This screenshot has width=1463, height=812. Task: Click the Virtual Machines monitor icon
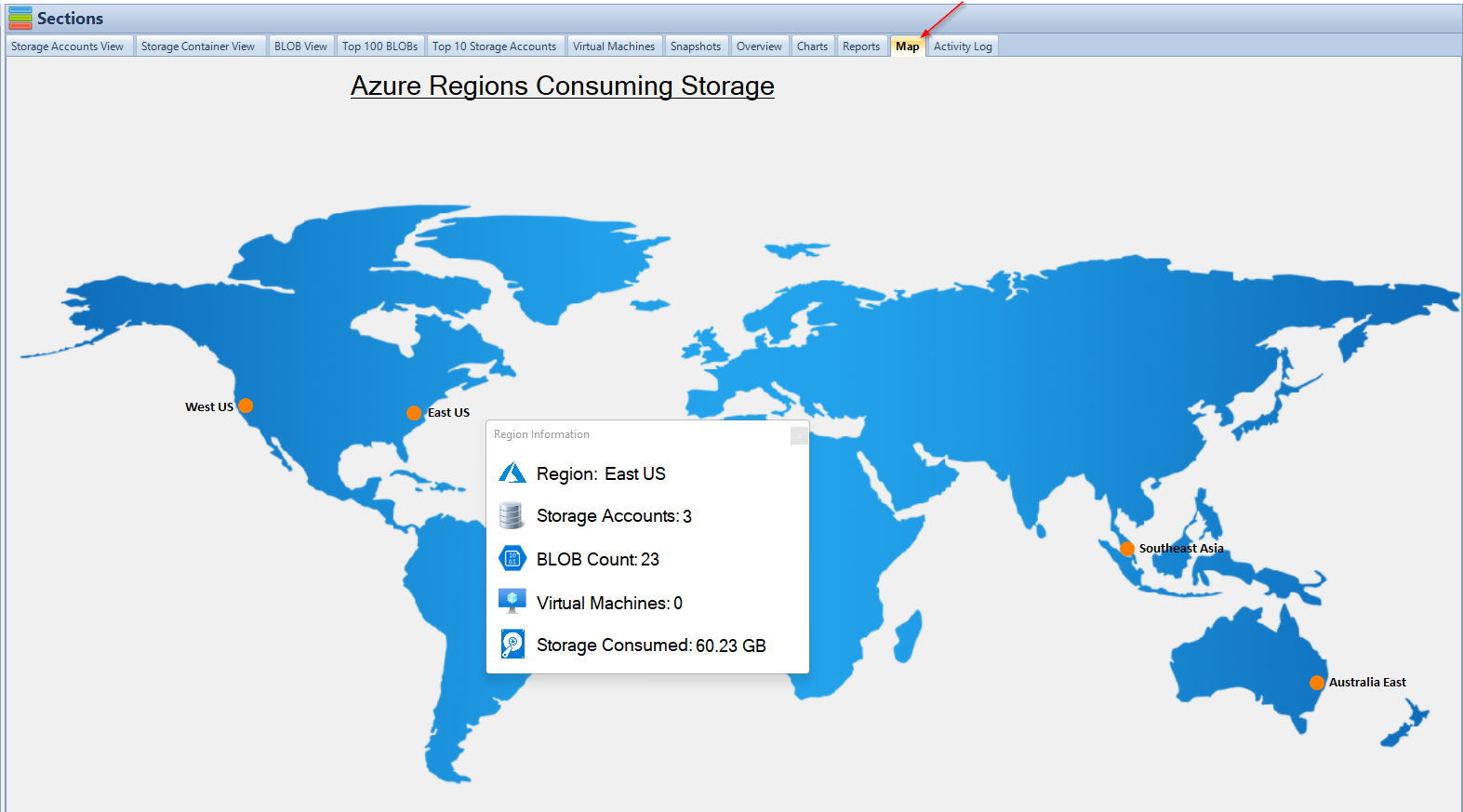tap(512, 601)
